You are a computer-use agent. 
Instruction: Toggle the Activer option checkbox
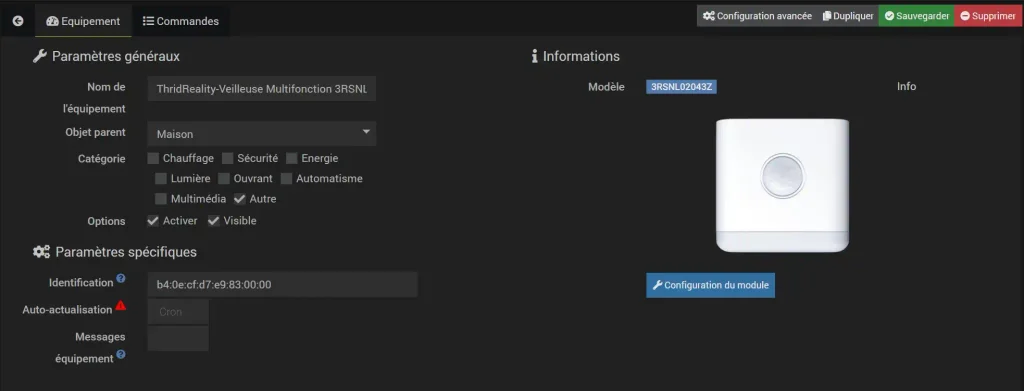point(153,221)
